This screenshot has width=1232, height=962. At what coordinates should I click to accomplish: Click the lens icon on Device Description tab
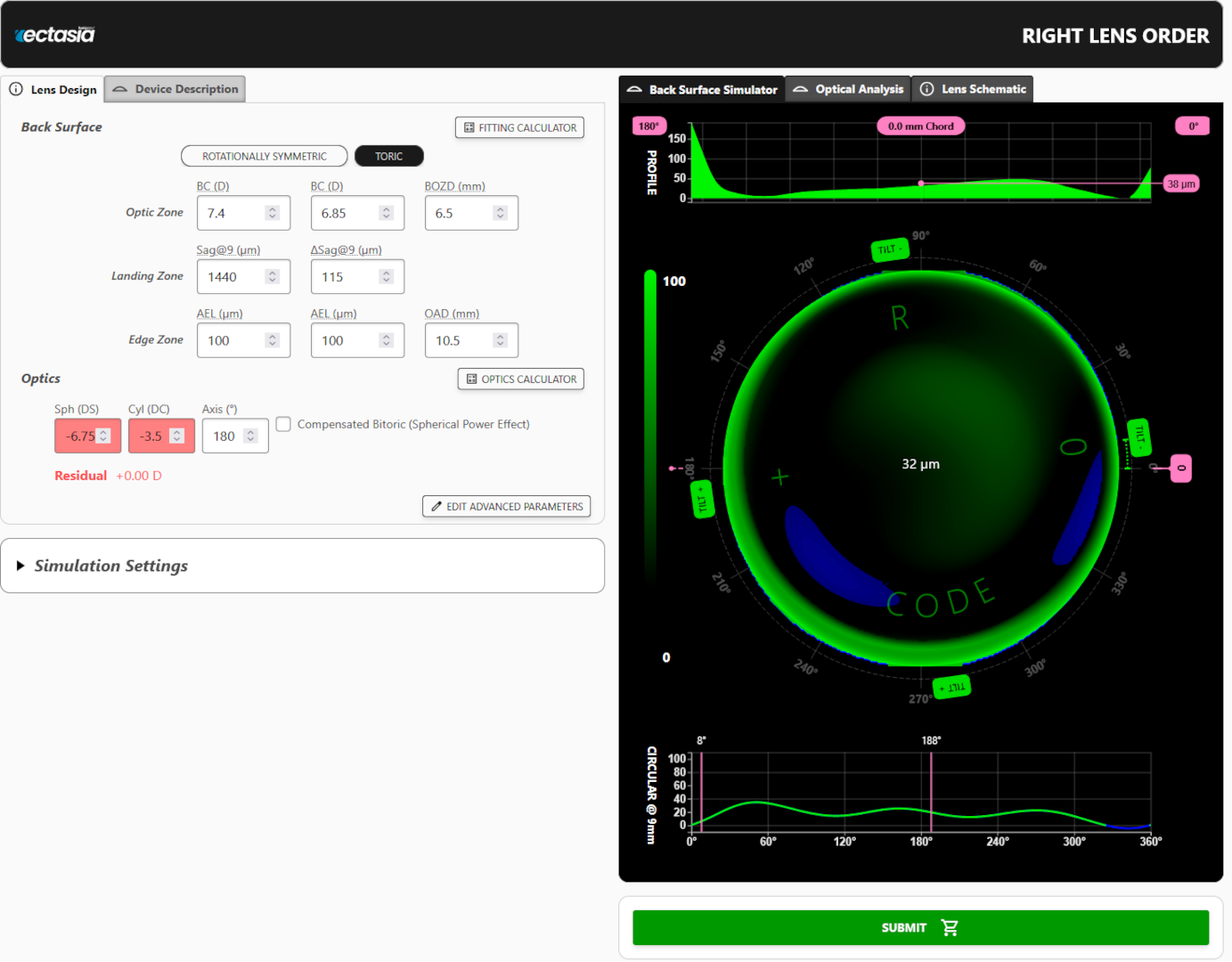120,89
